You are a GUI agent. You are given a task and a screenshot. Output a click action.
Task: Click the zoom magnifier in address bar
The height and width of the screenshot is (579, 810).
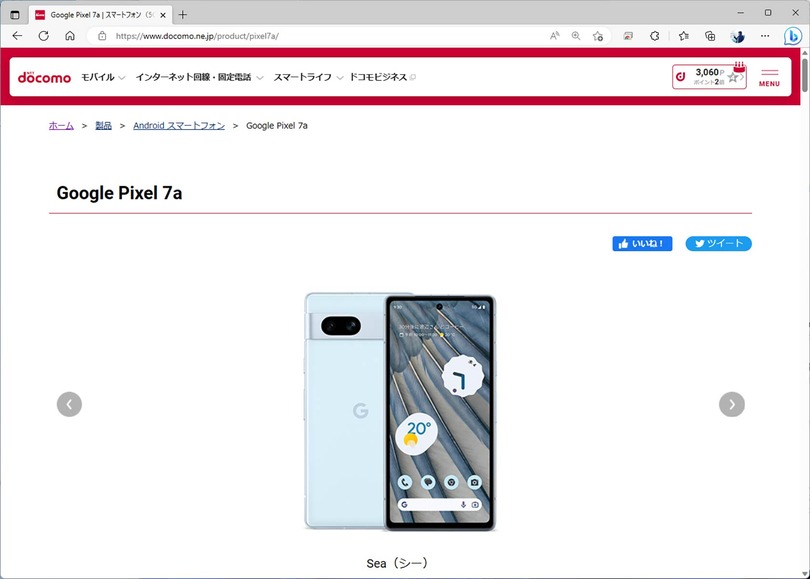click(x=576, y=35)
